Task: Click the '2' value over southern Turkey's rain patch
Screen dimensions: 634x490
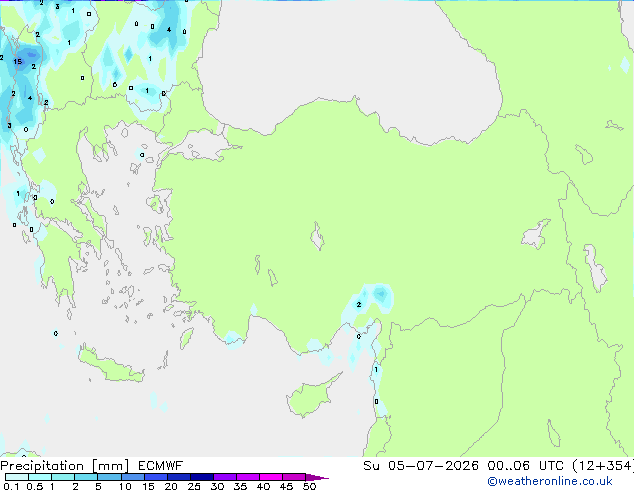Action: tap(359, 304)
